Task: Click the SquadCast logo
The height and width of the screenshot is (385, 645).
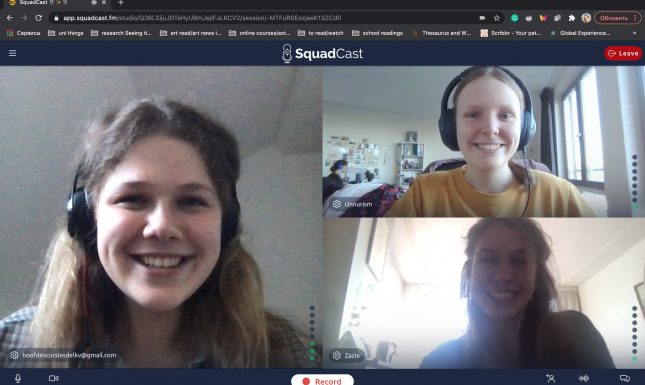Action: tap(322, 53)
